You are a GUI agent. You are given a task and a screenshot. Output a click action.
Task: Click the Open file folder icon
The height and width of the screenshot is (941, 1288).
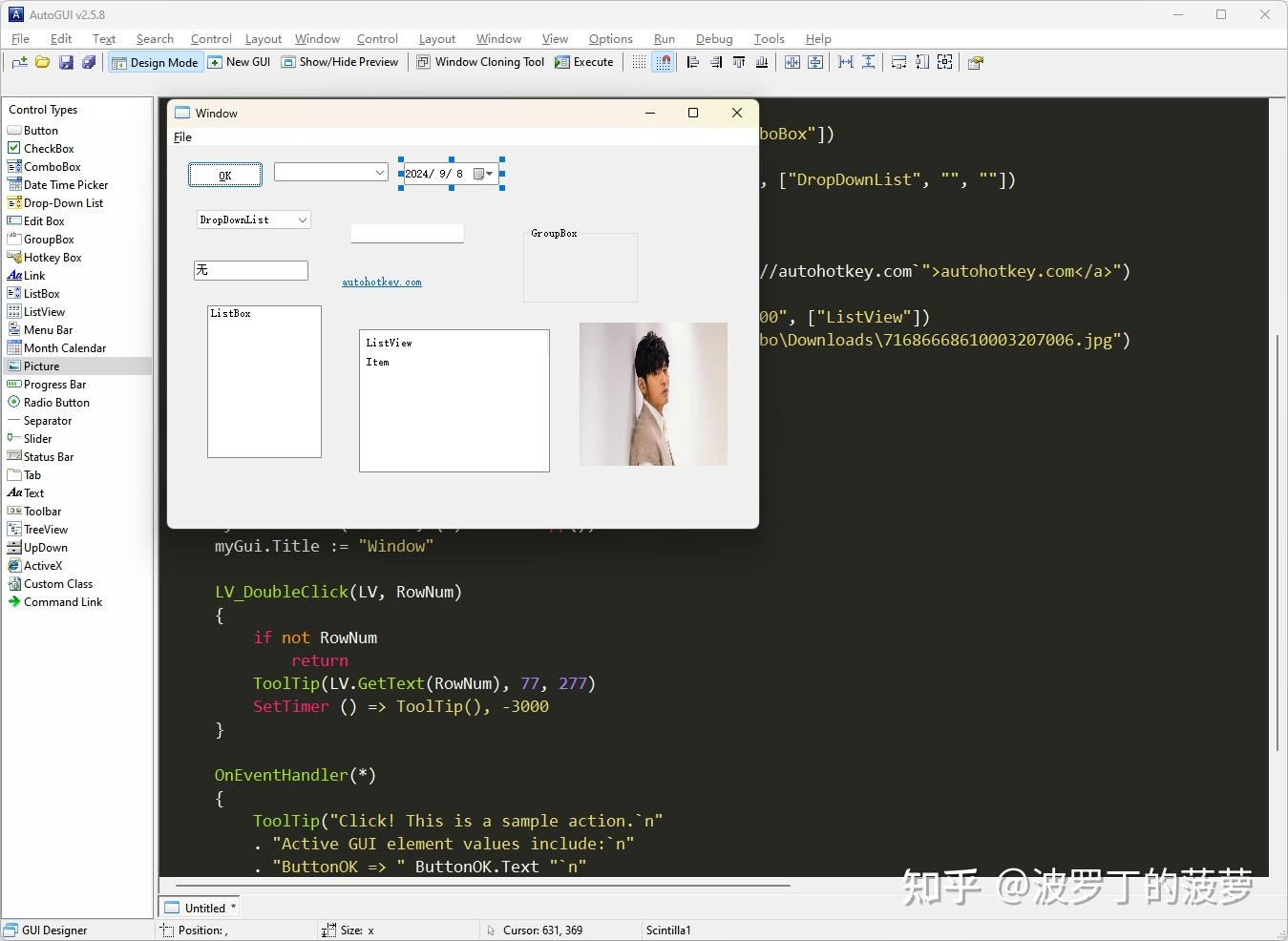[42, 62]
